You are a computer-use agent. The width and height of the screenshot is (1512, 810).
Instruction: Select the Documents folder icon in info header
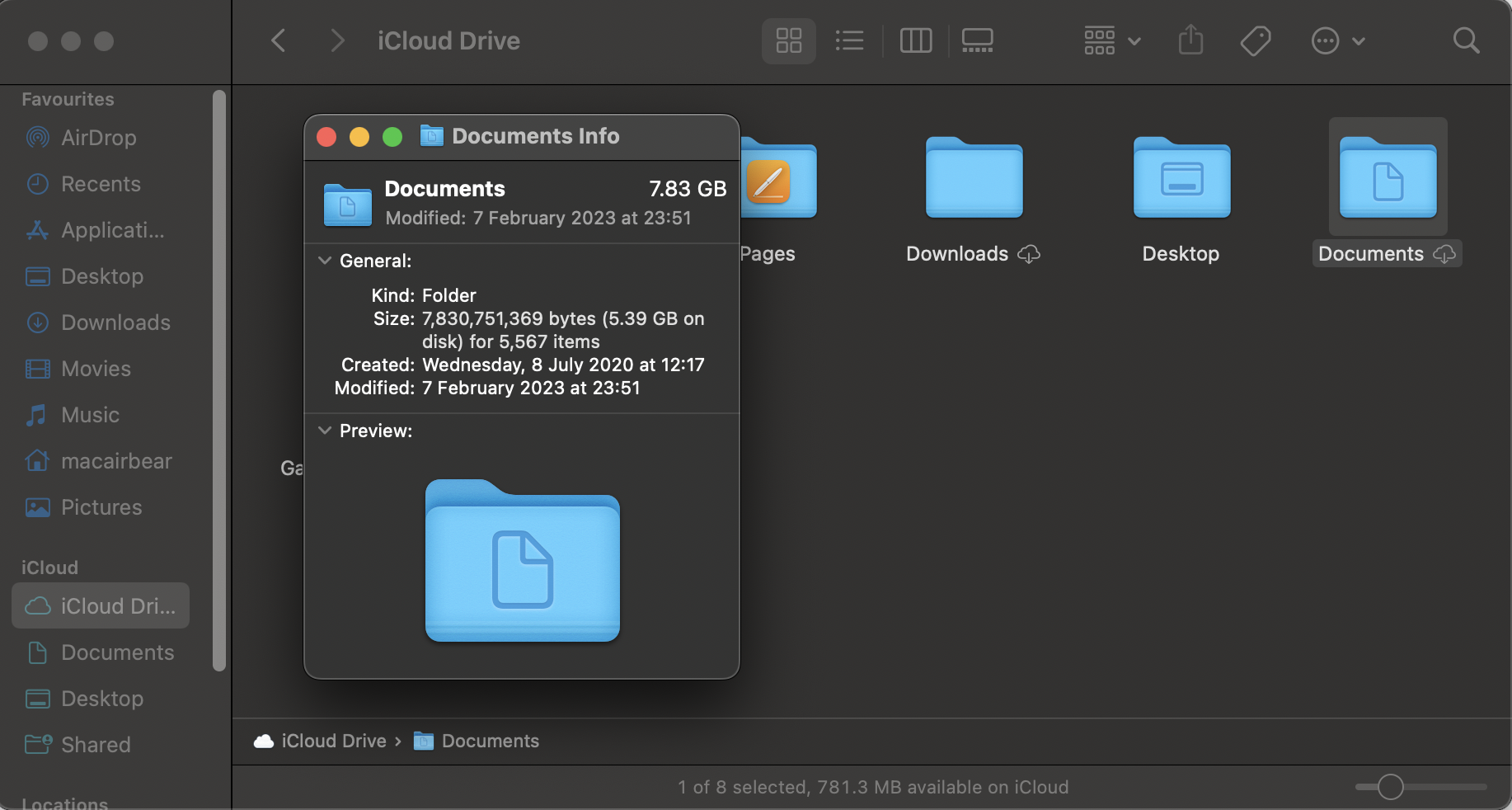click(x=348, y=204)
